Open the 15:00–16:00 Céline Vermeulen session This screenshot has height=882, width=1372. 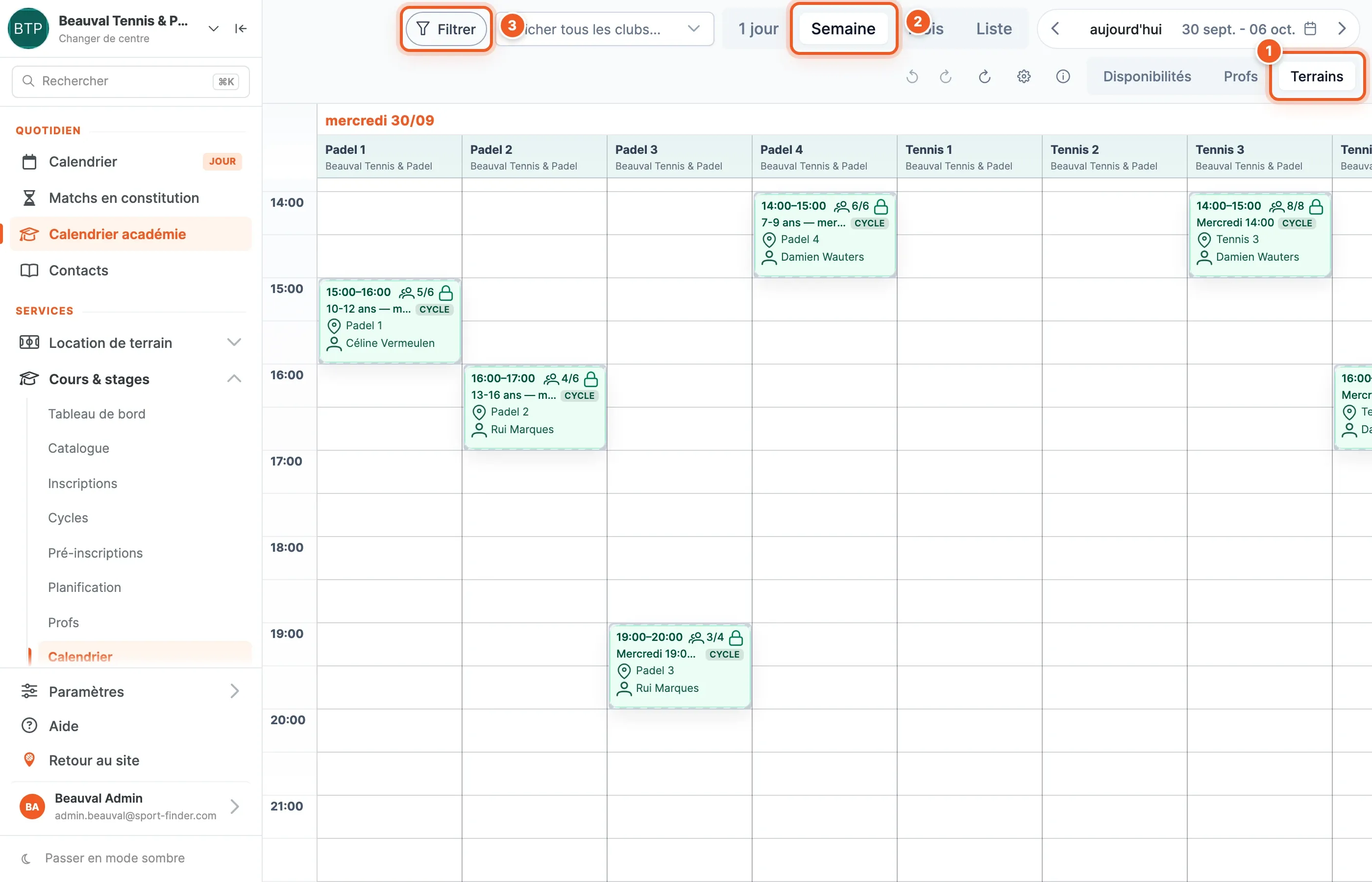(390, 321)
